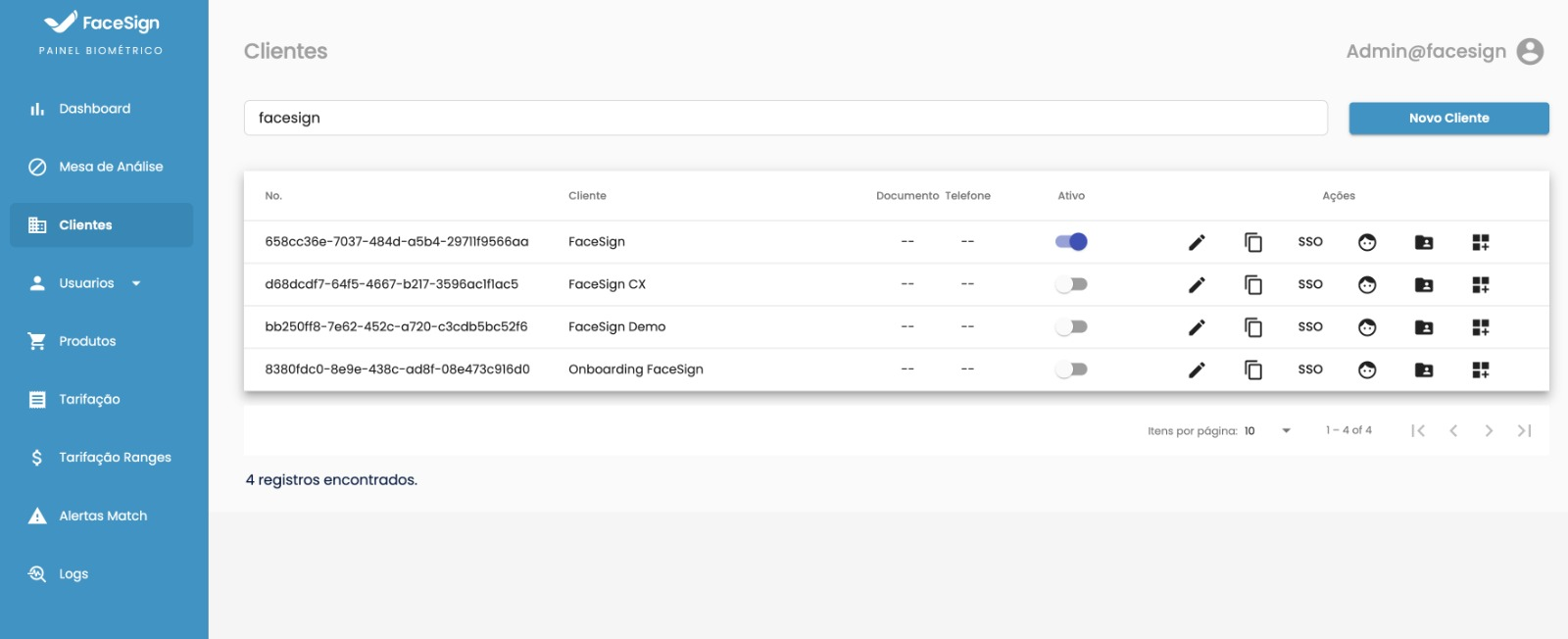This screenshot has height=639, width=1568.
Task: Click the face icon in FaceSign CX row
Action: point(1367,285)
